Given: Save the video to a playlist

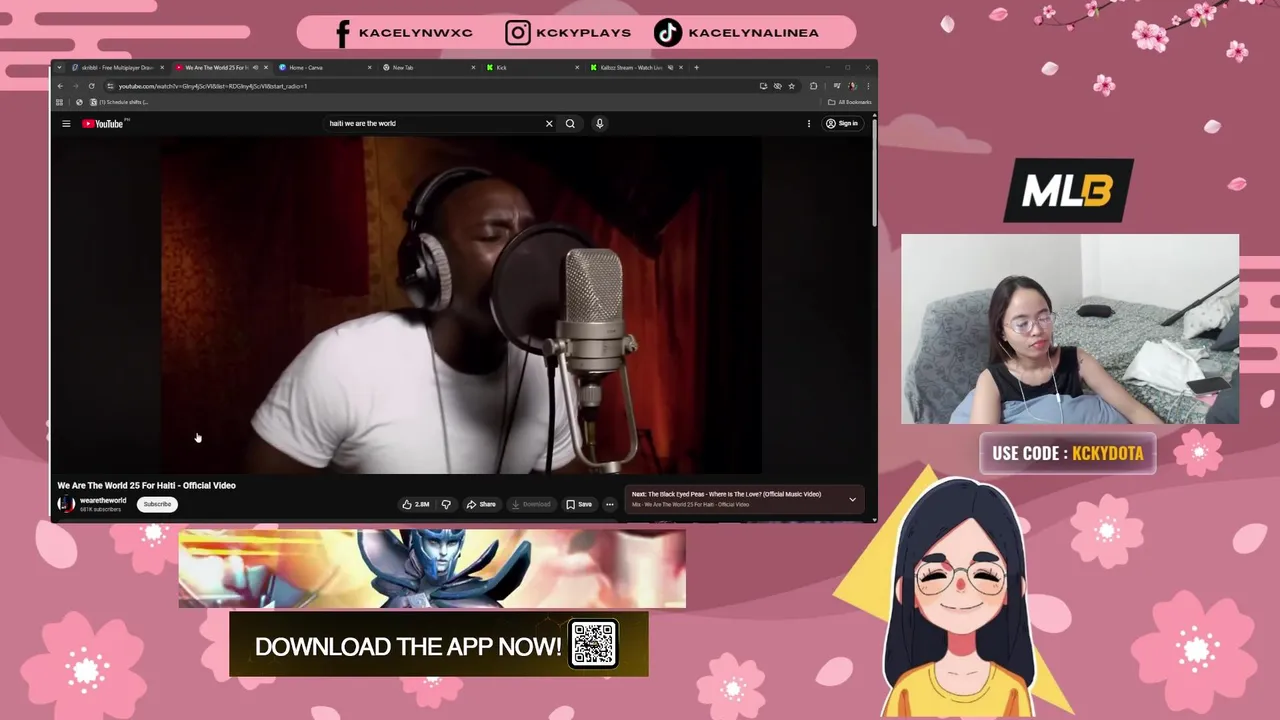Looking at the screenshot, I should (579, 504).
